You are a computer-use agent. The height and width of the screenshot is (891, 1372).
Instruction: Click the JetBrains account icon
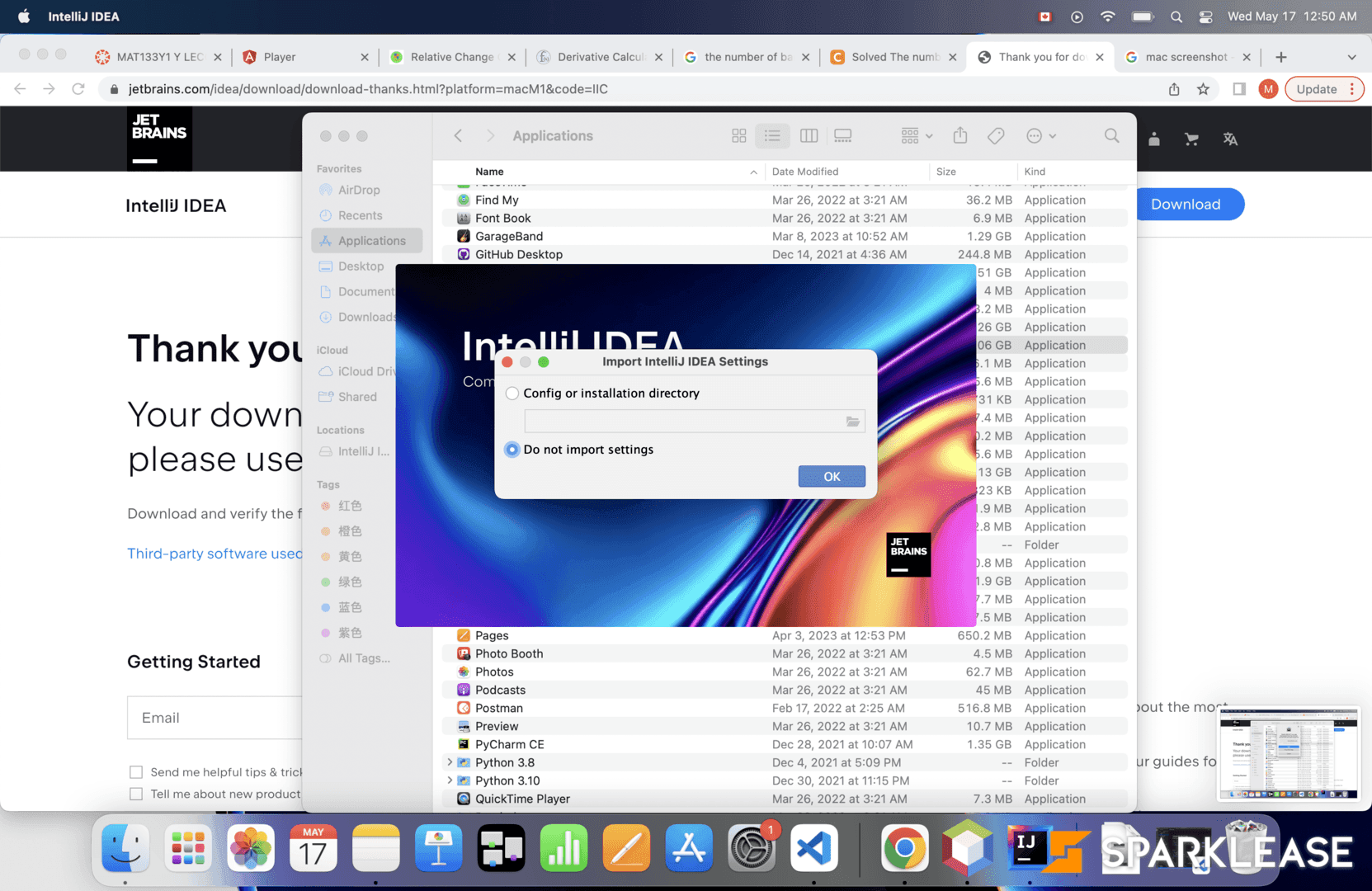[1154, 139]
